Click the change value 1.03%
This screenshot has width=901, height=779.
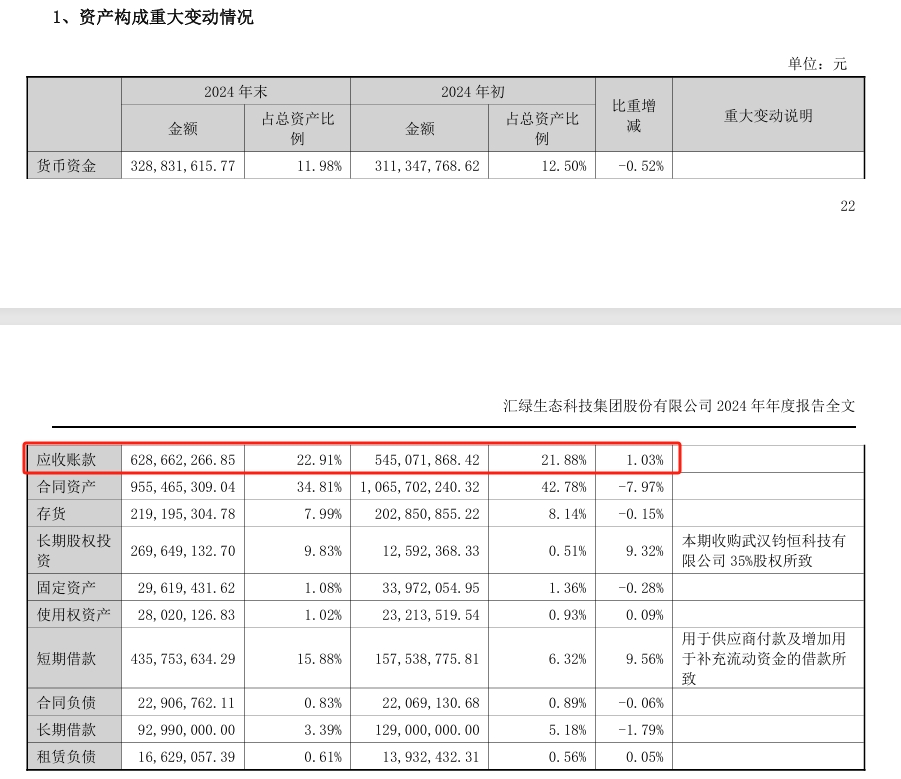[x=645, y=460]
